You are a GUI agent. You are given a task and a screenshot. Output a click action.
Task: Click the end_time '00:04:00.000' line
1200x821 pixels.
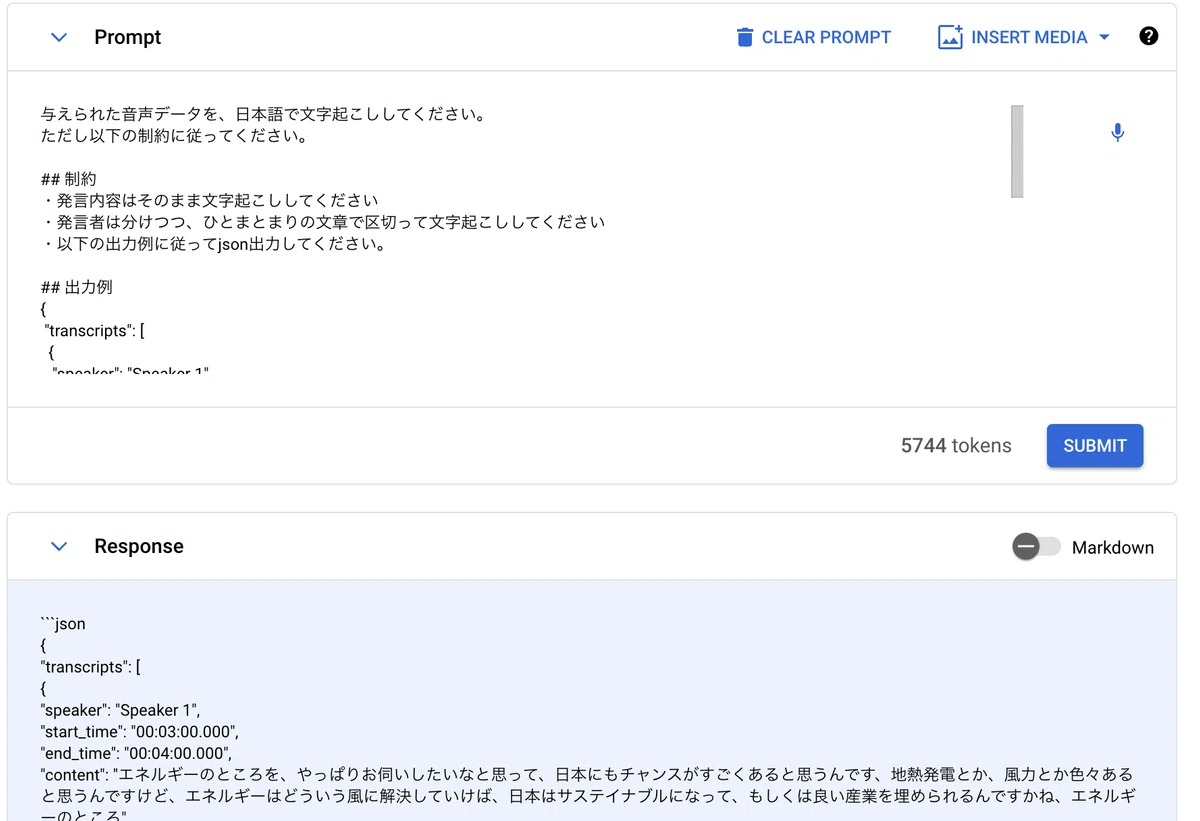[x=136, y=753]
